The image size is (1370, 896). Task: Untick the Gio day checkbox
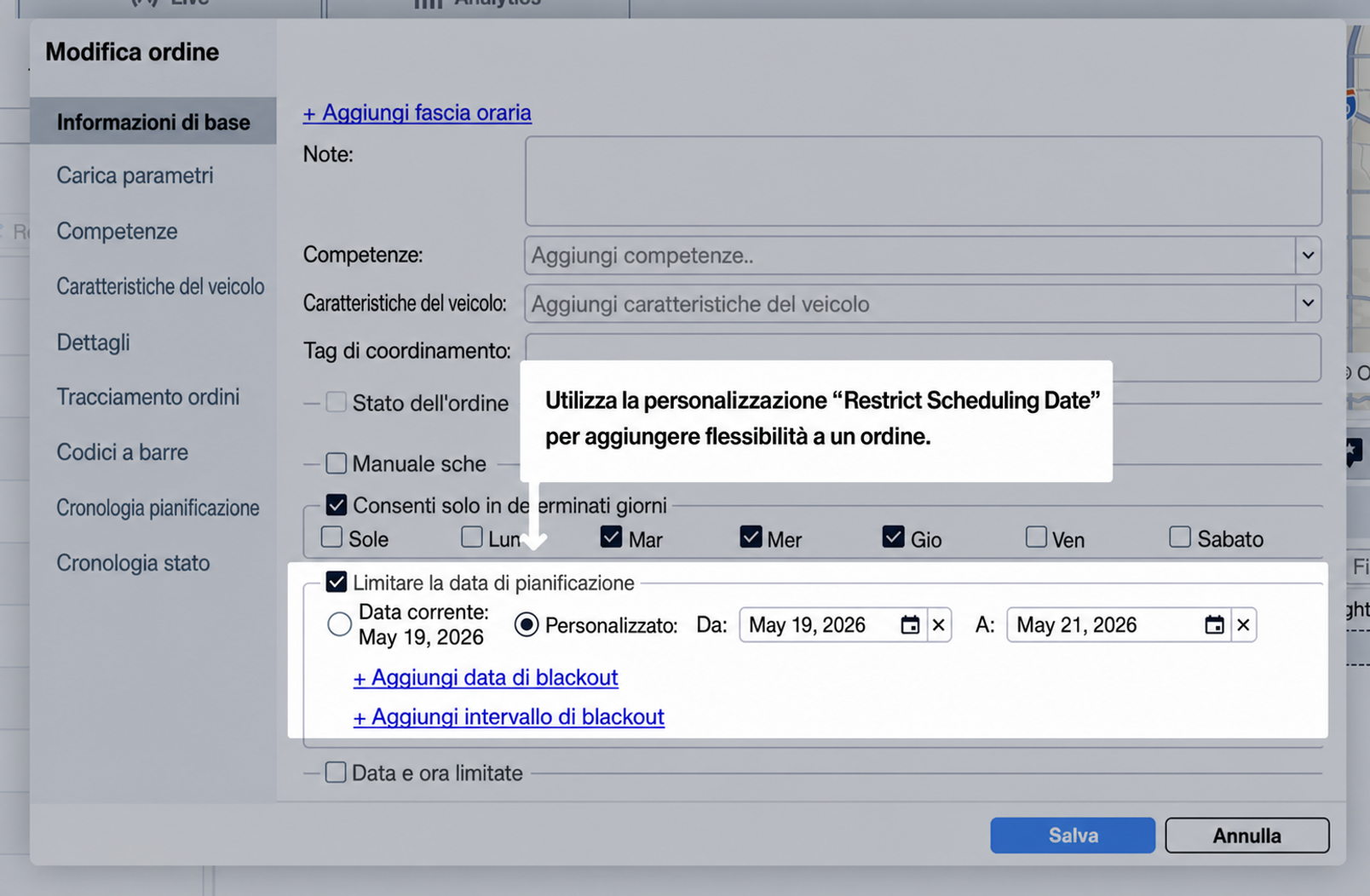click(893, 537)
